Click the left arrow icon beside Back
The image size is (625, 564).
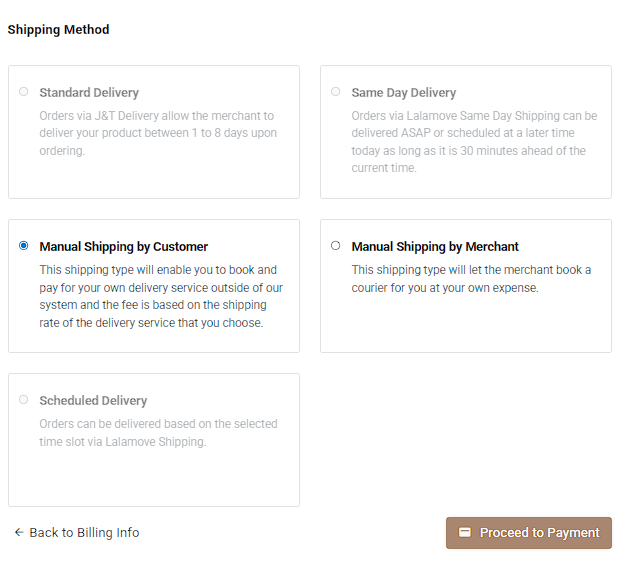tap(19, 533)
